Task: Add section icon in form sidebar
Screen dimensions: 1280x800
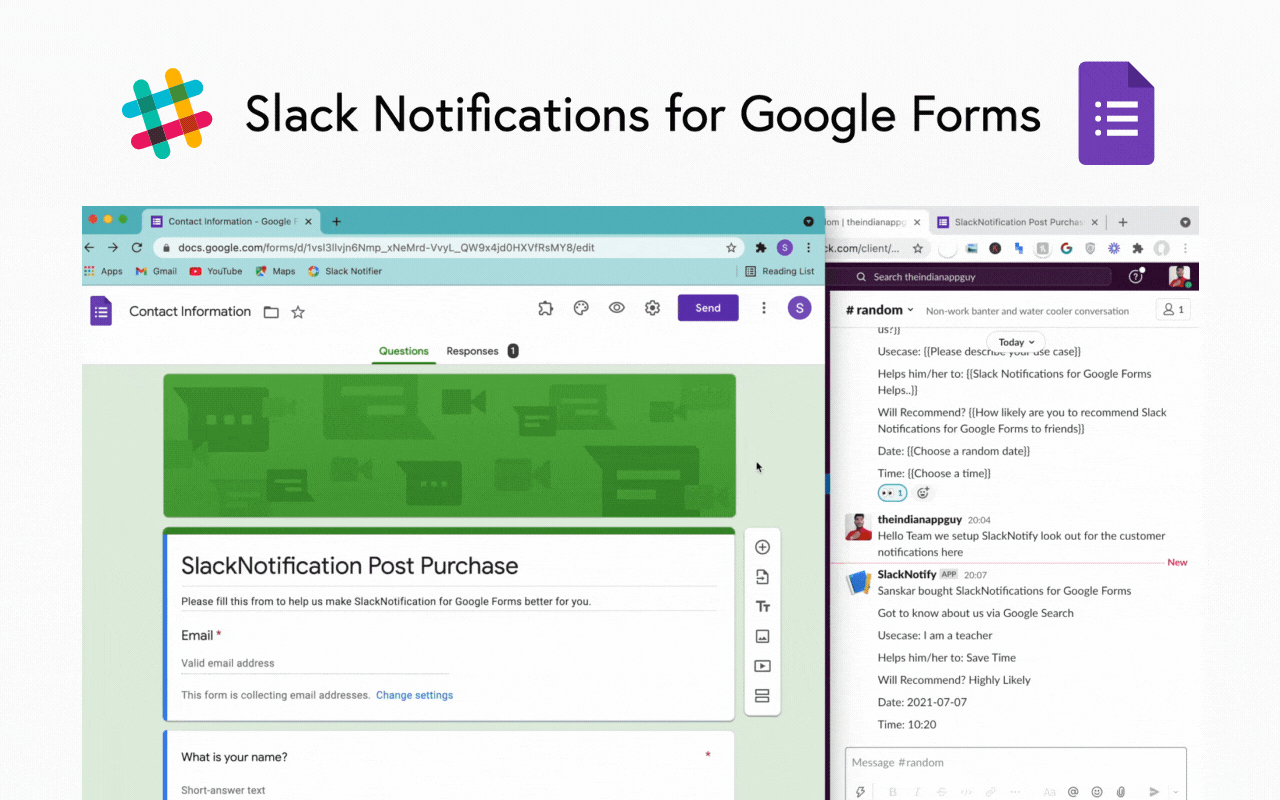Action: tap(762, 696)
